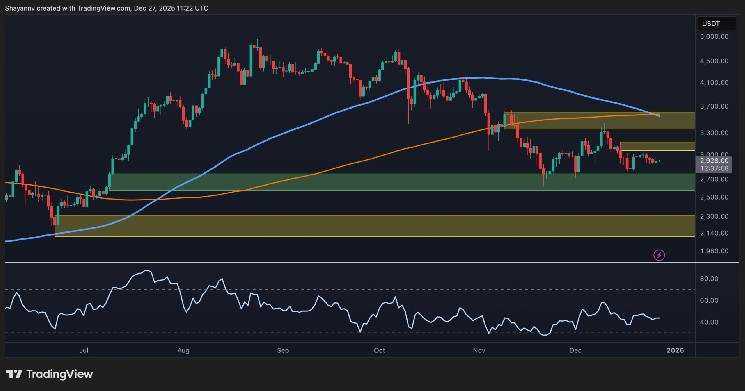Screen dimensions: 745x391
Task: Click the 2,300.00 price axis label
Action: [714, 216]
